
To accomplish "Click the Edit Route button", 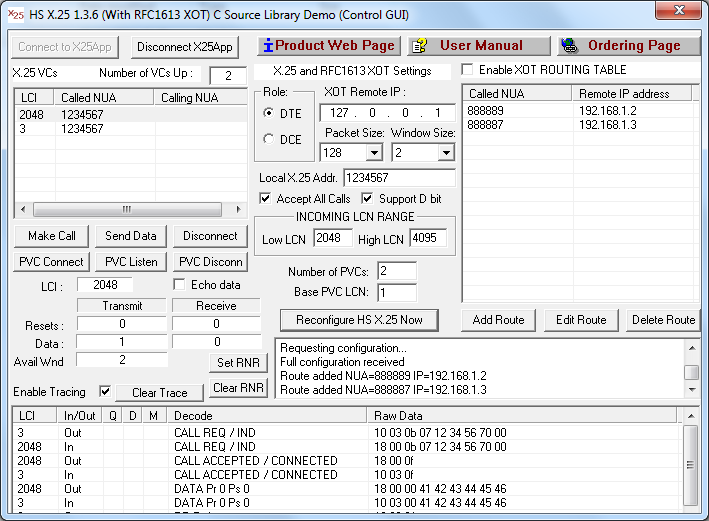I will pyautogui.click(x=581, y=320).
